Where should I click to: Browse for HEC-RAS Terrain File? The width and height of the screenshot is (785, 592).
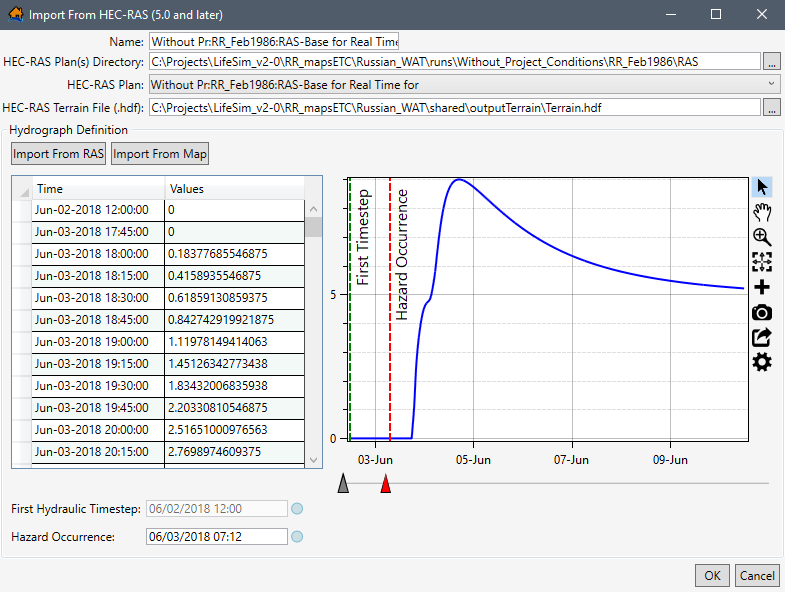771,108
